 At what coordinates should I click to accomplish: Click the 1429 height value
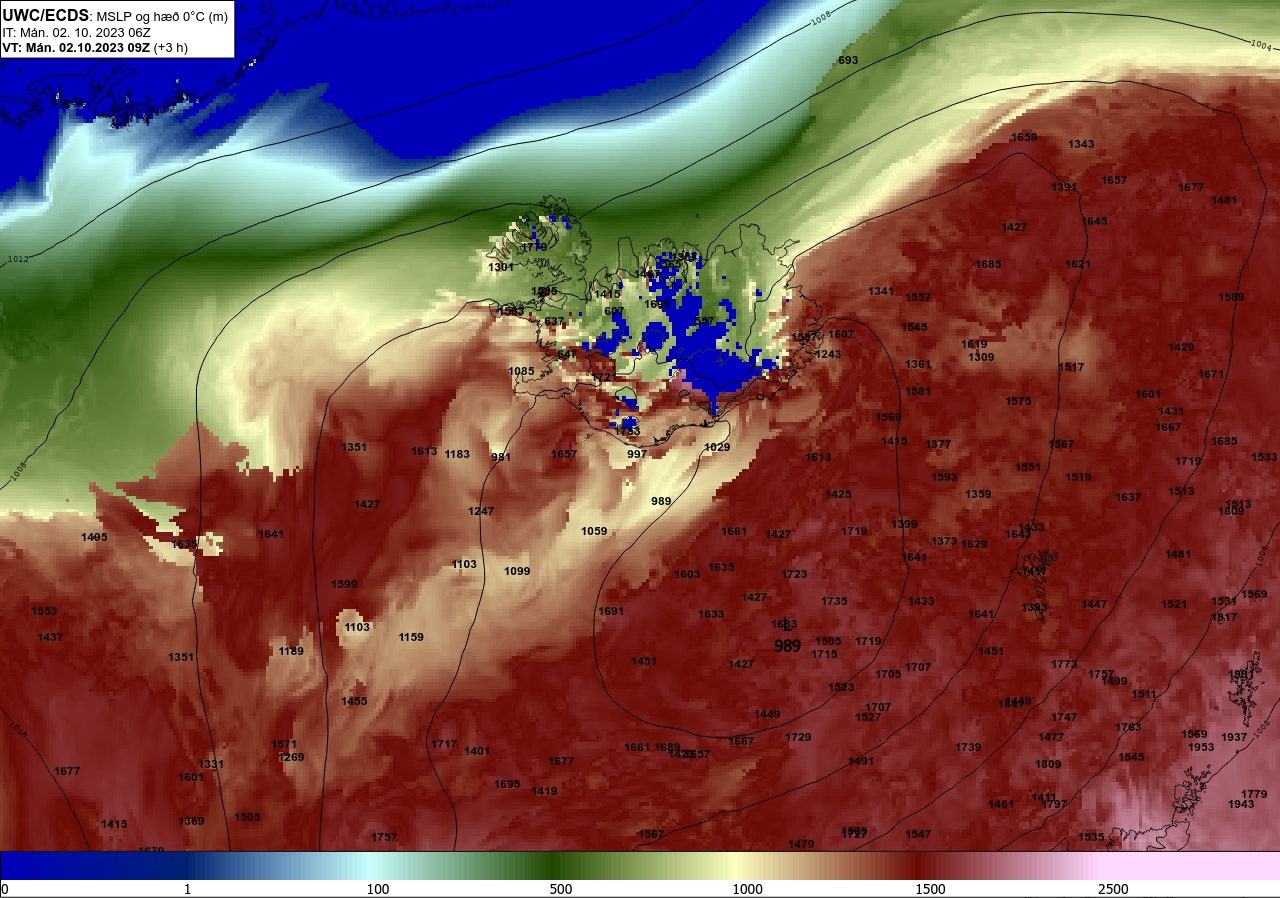point(1181,347)
